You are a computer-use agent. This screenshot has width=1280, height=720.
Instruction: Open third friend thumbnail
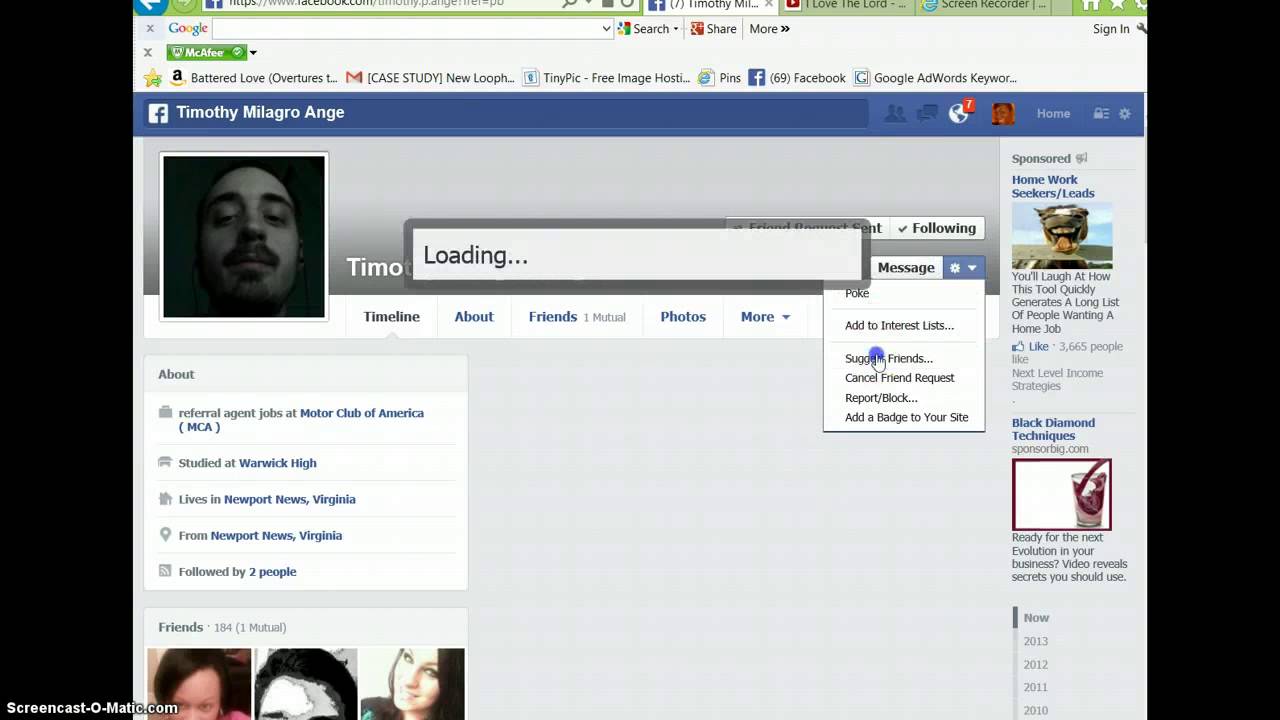click(412, 684)
